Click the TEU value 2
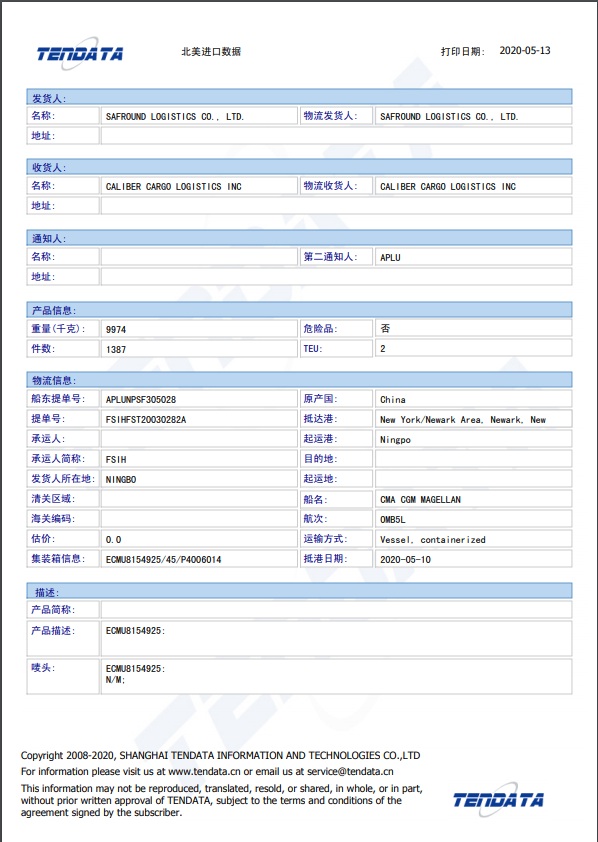Image resolution: width=598 pixels, height=842 pixels. pyautogui.click(x=383, y=349)
